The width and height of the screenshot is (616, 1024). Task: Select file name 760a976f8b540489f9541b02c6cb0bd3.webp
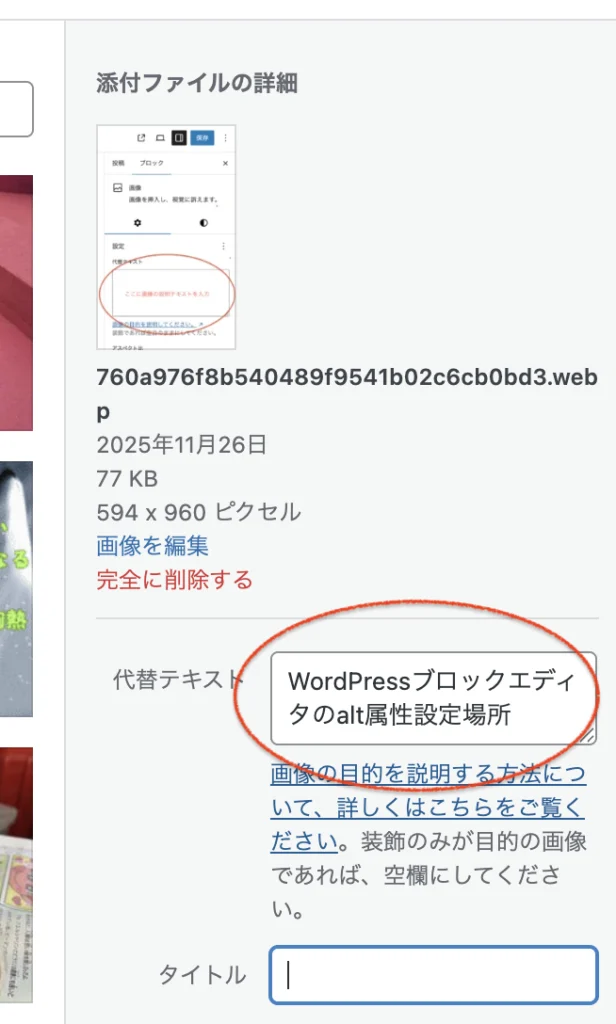tap(347, 394)
